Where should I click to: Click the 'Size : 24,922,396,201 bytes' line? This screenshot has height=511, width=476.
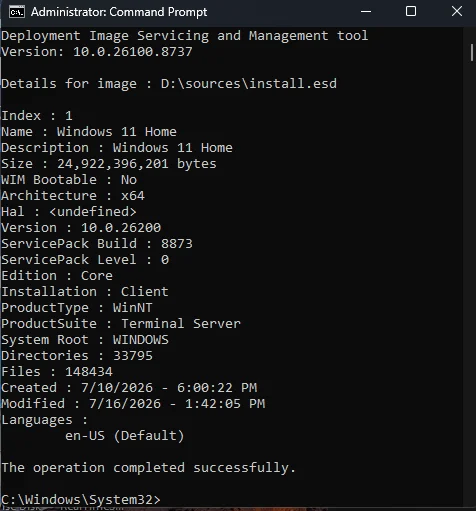coord(109,164)
